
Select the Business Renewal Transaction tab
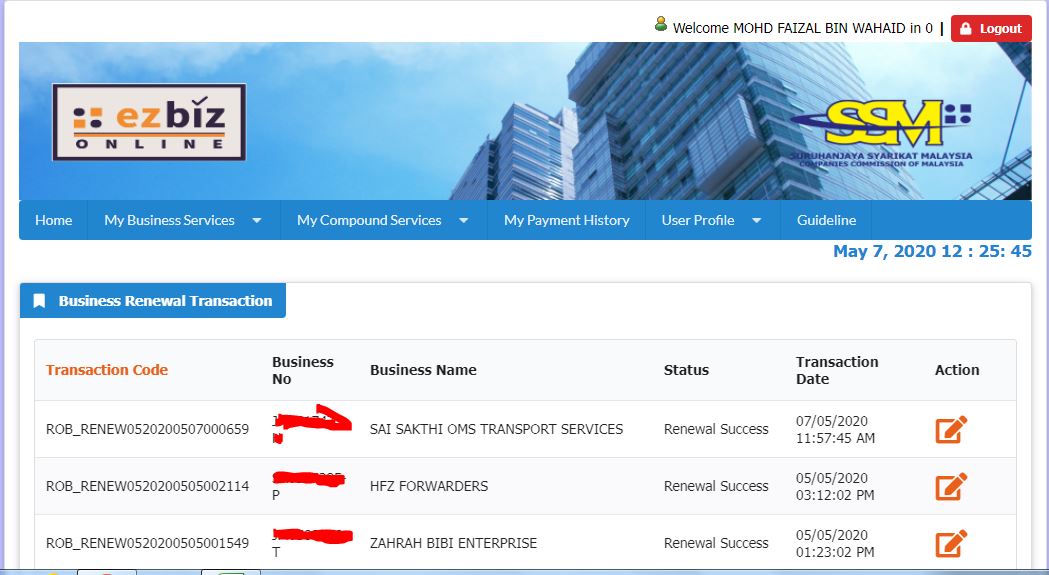[x=153, y=301]
